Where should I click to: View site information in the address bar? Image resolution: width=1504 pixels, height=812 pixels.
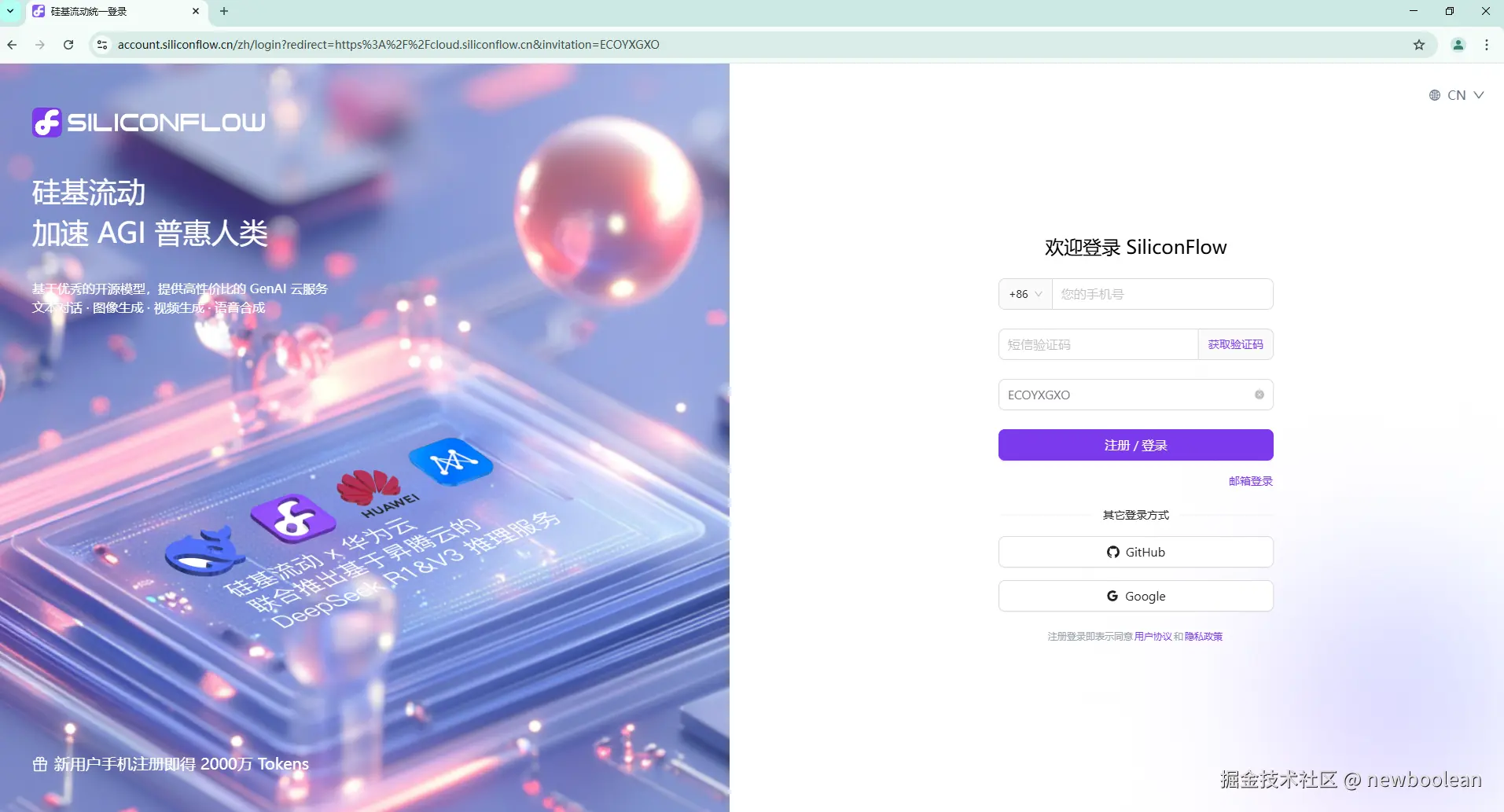pyautogui.click(x=102, y=45)
